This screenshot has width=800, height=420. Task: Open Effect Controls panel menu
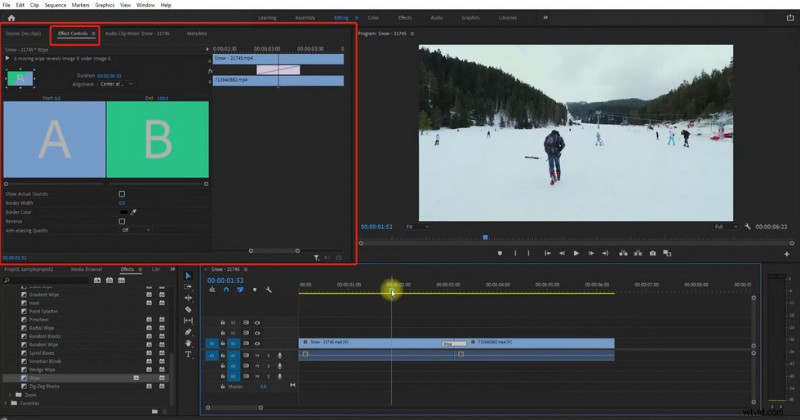(x=93, y=34)
